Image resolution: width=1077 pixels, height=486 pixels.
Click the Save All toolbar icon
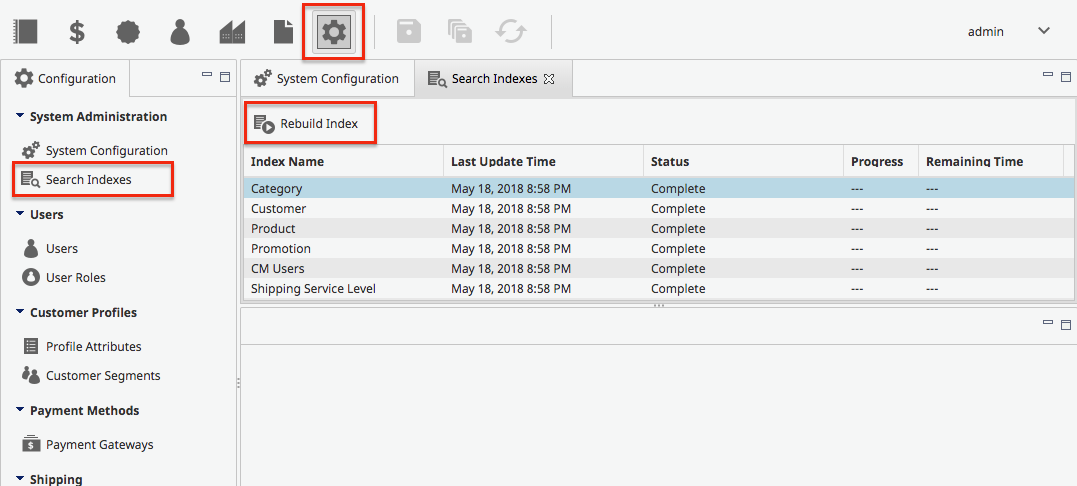point(460,32)
